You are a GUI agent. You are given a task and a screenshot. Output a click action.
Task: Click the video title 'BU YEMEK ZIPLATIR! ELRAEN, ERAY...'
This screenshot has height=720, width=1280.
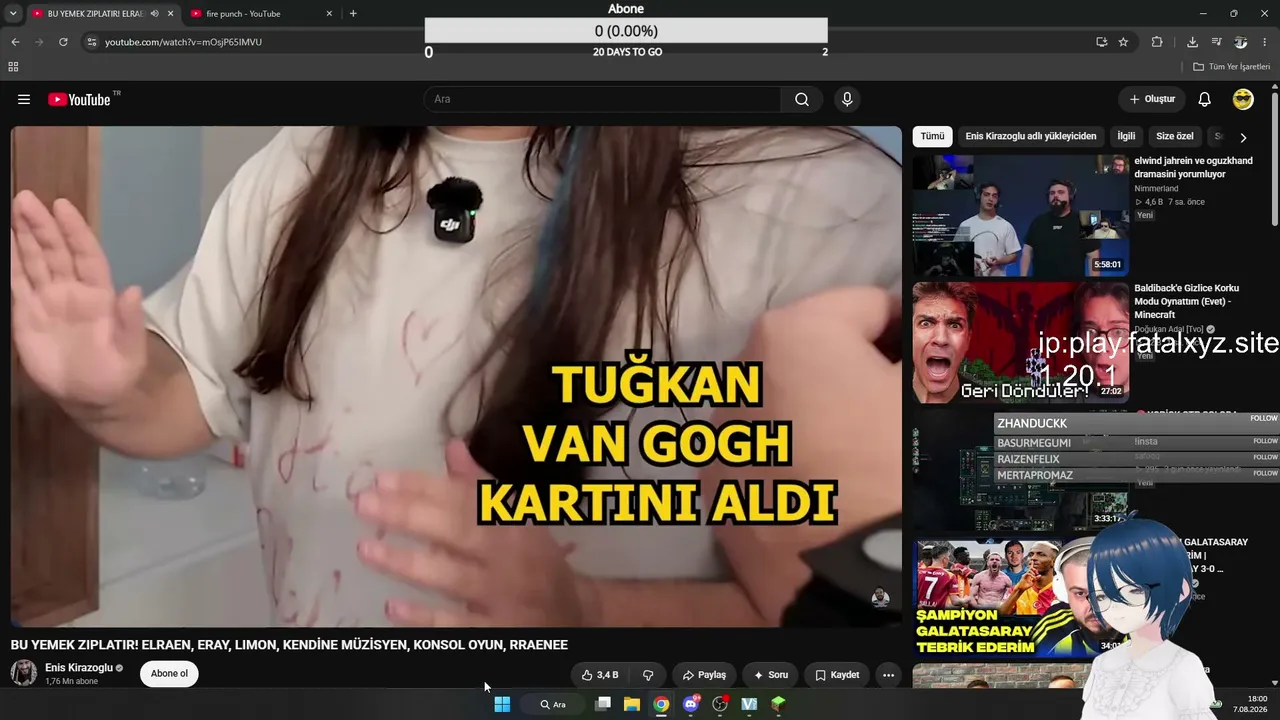click(289, 645)
